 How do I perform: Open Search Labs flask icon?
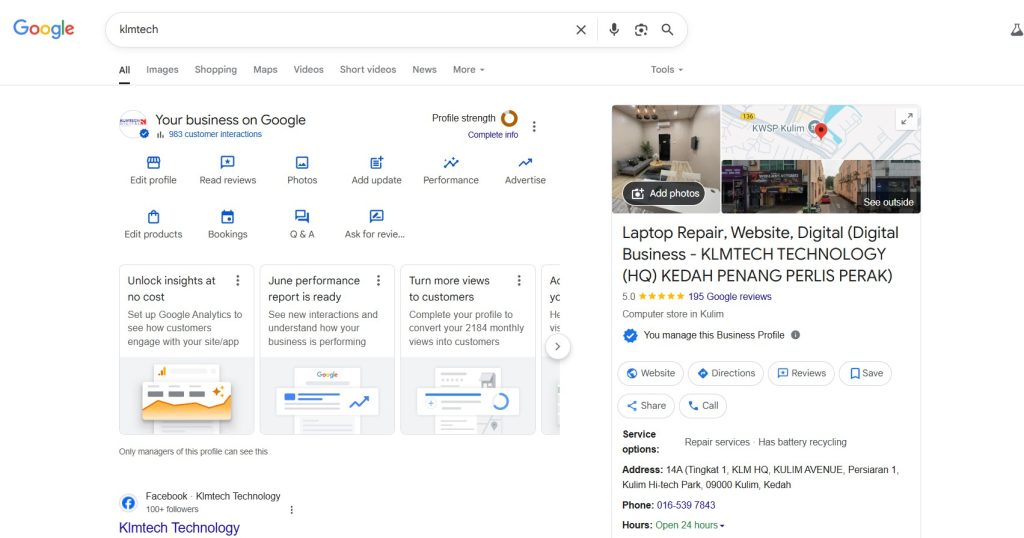point(1016,30)
